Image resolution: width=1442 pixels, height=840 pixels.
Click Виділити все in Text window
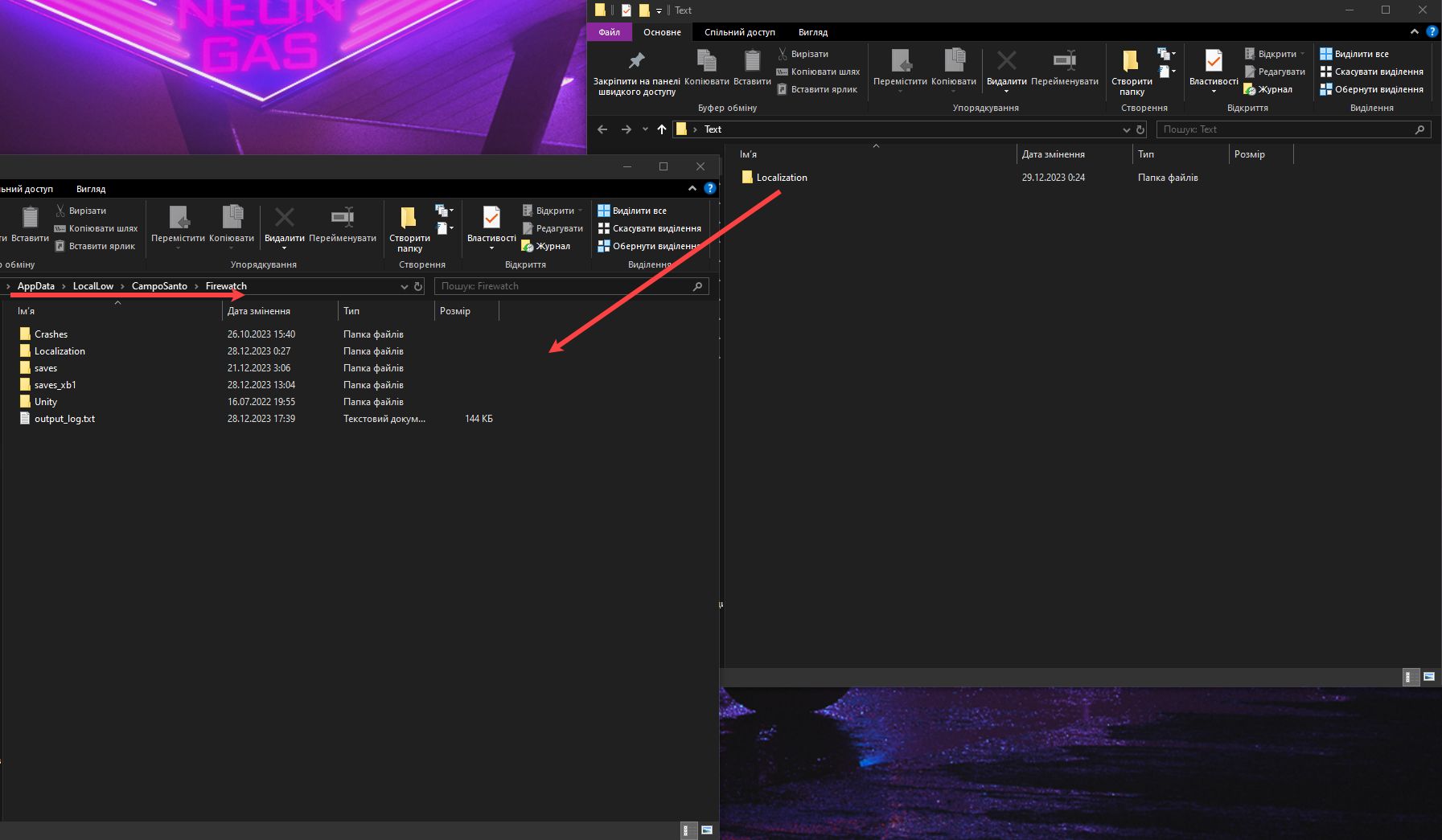click(1354, 54)
